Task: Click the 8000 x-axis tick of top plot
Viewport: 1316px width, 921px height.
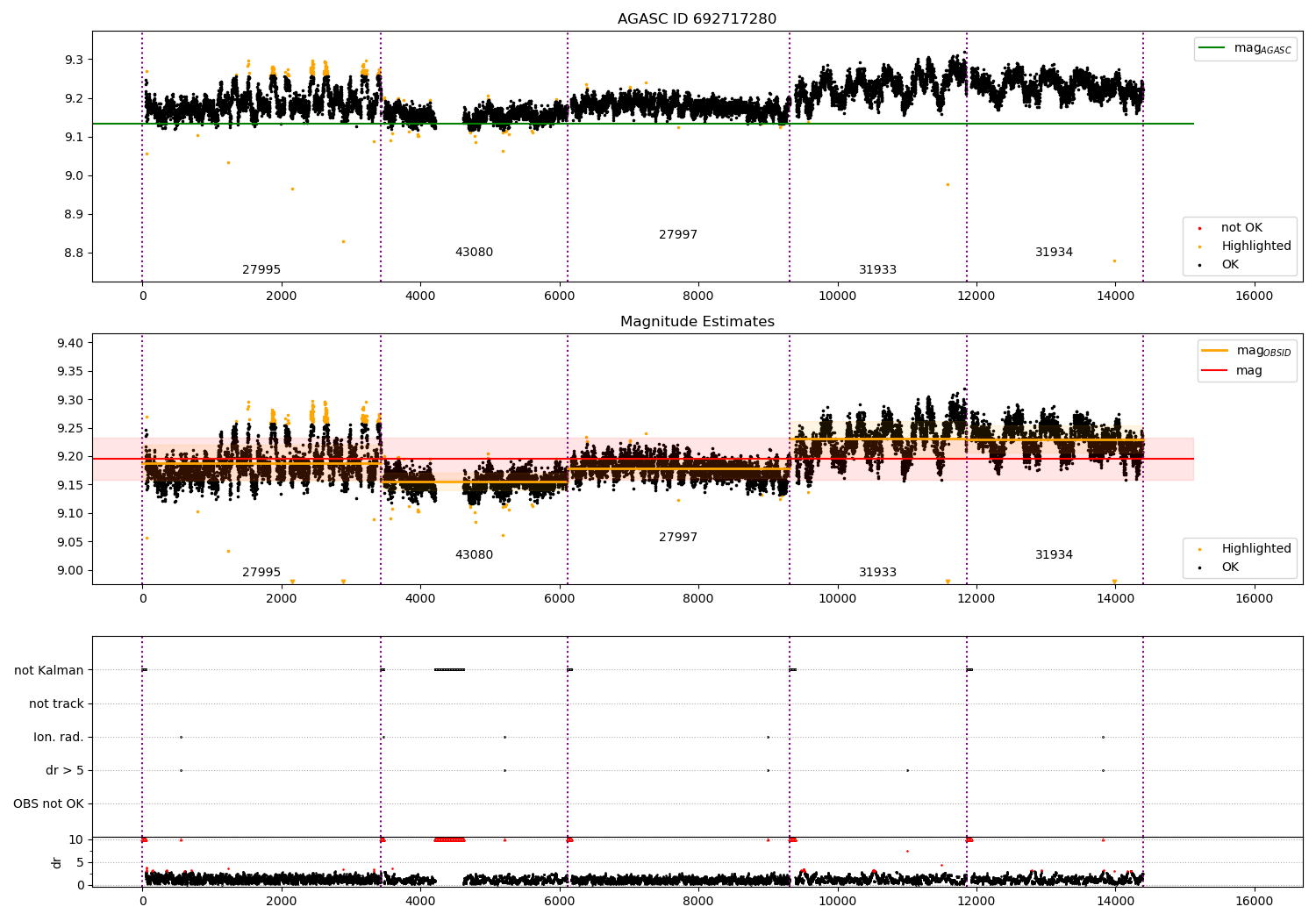Action: [698, 296]
